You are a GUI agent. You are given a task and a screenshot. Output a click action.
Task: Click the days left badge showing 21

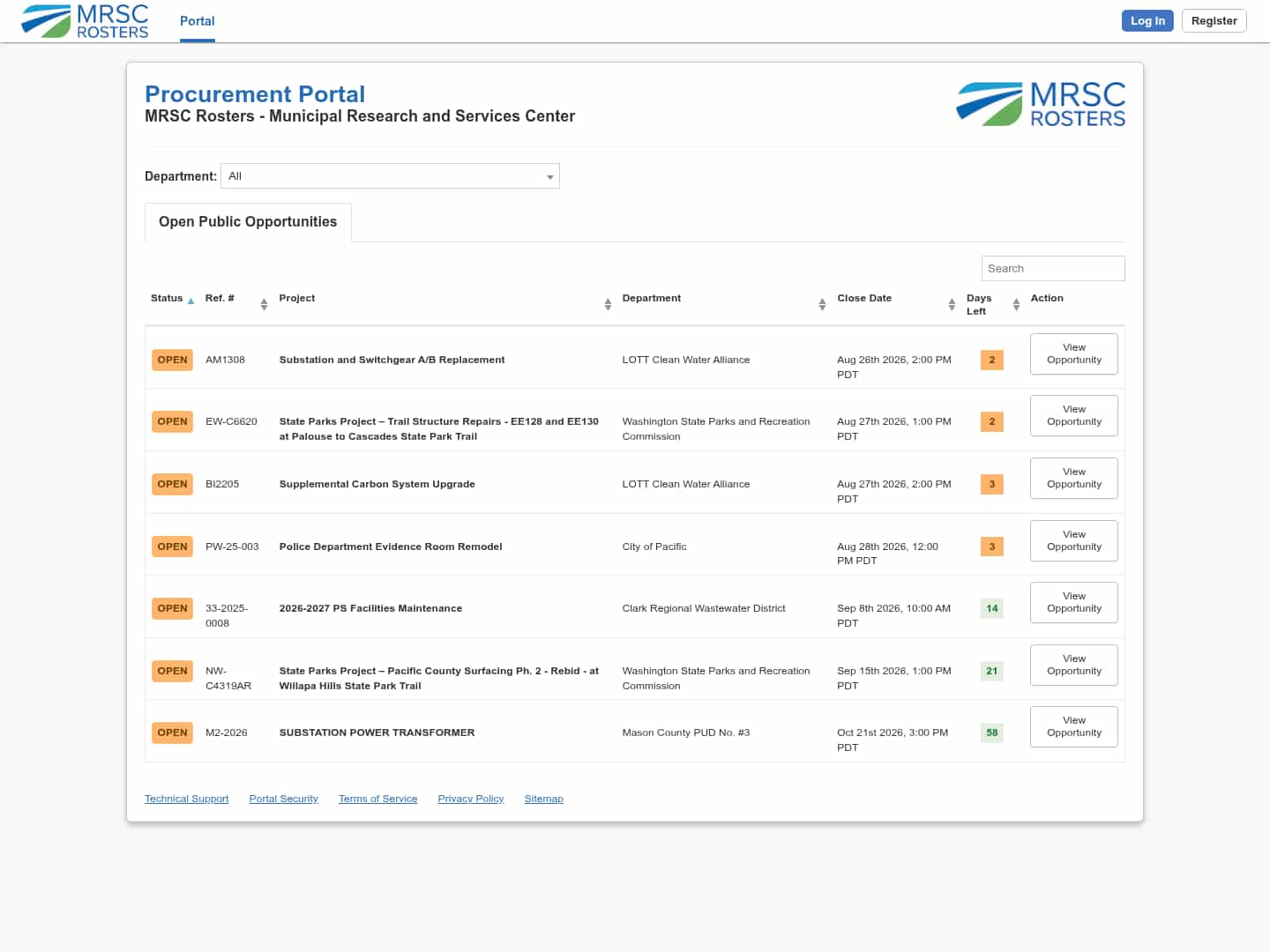click(992, 671)
